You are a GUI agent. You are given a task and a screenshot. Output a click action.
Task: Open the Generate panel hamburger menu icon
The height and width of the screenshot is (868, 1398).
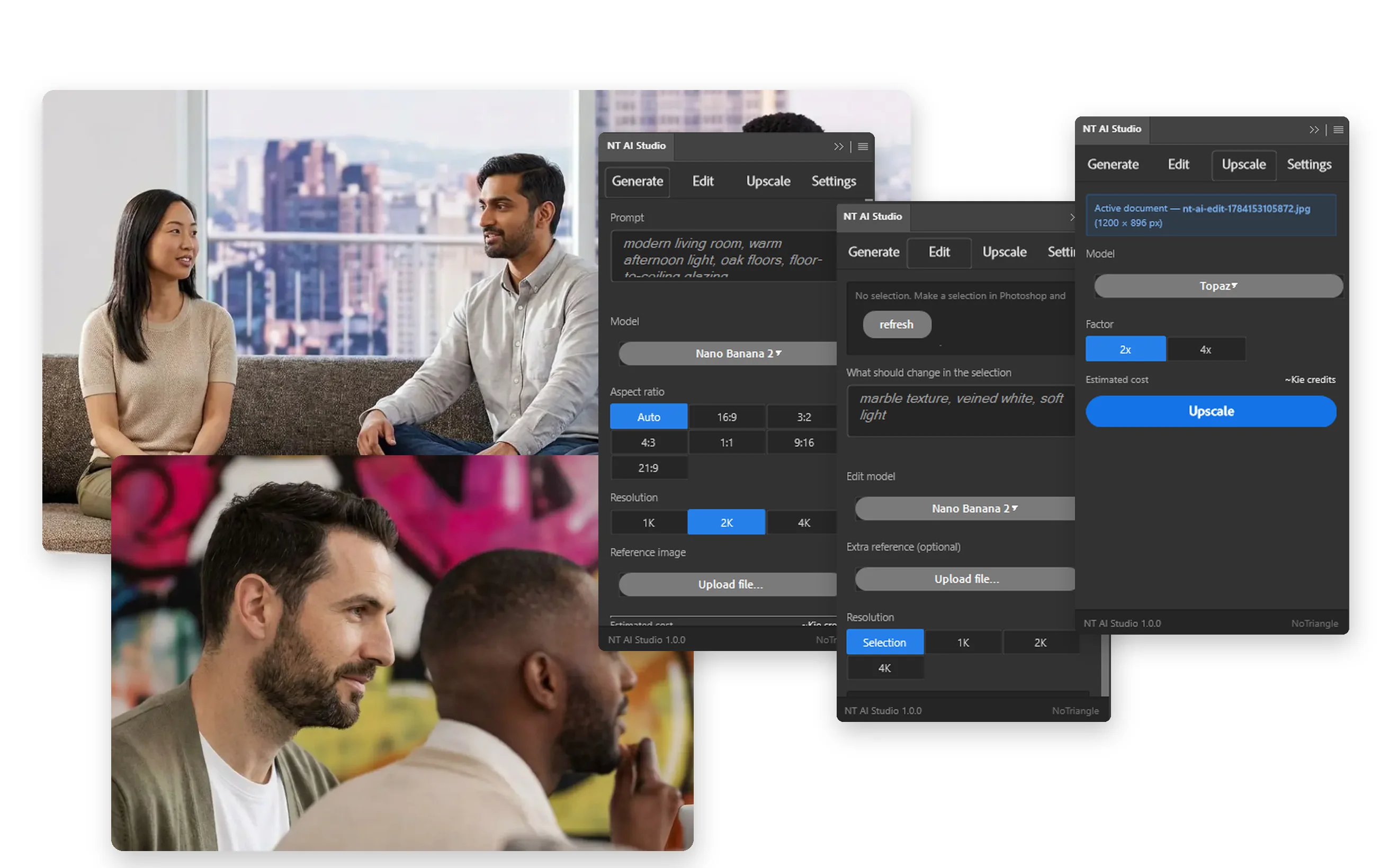[863, 147]
